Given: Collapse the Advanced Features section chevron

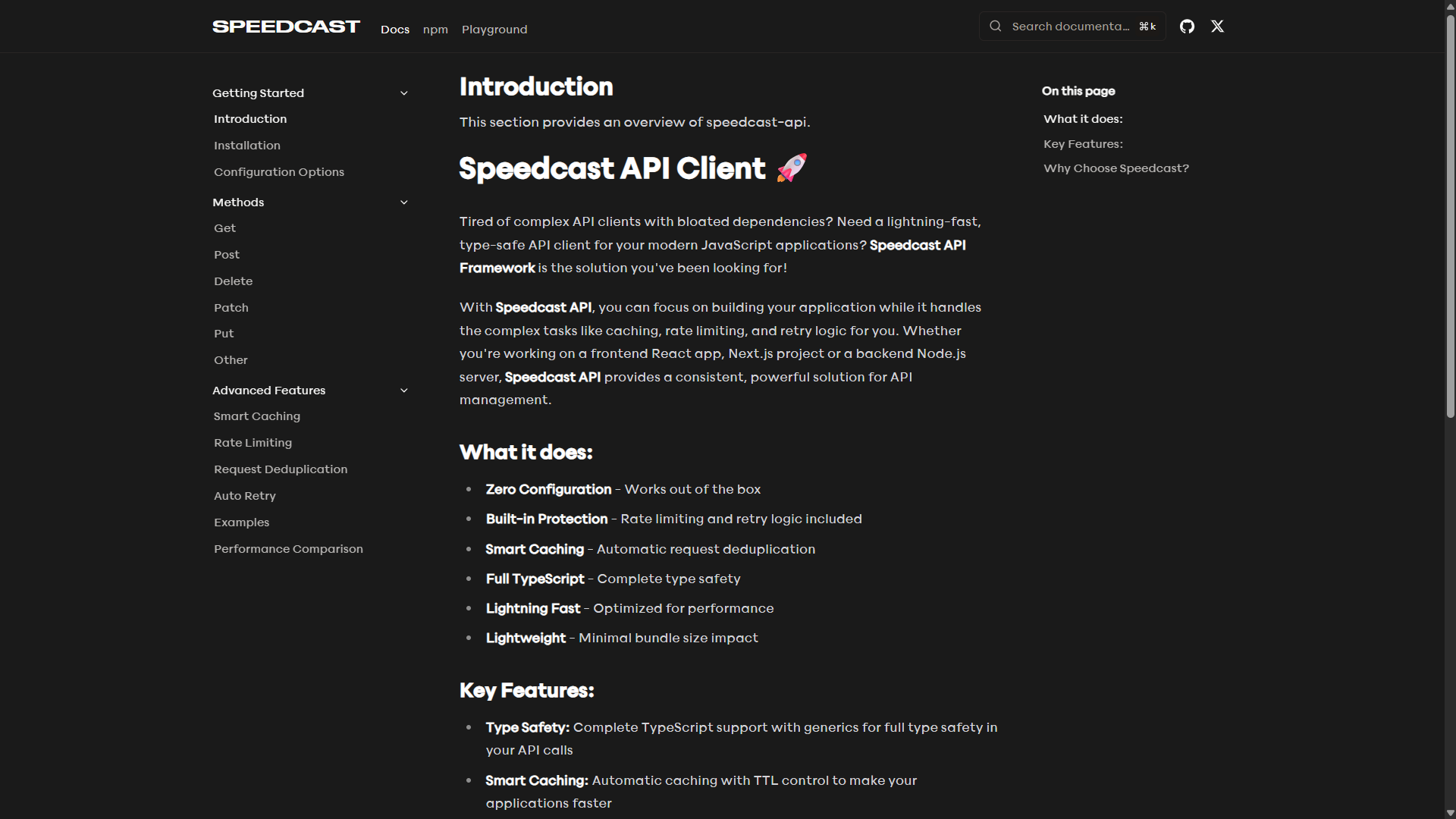Looking at the screenshot, I should tap(404, 391).
